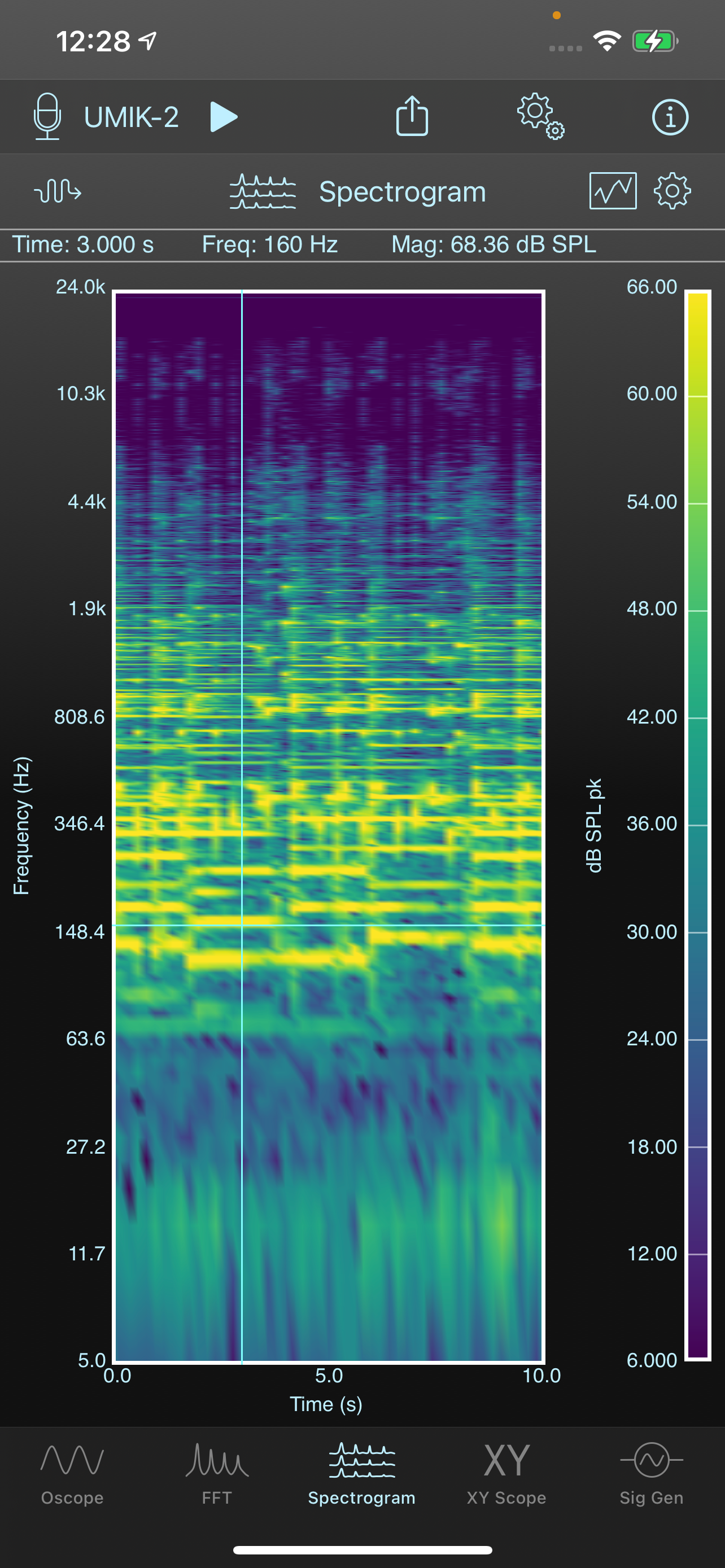The width and height of the screenshot is (725, 1568).
Task: Select the Spectrogram bottom tab
Action: coord(361,1474)
